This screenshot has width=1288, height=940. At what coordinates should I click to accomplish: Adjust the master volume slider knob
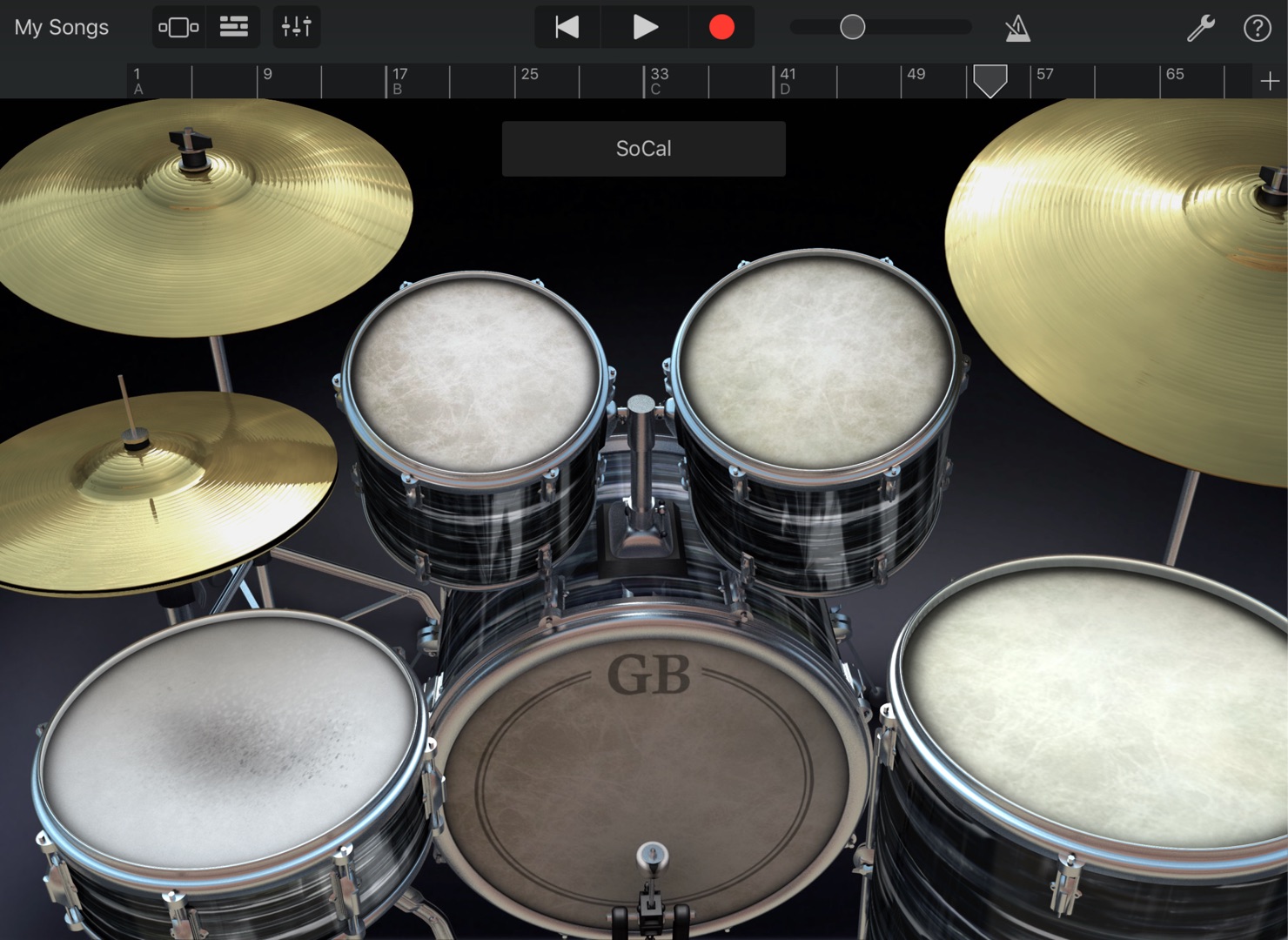pyautogui.click(x=852, y=27)
